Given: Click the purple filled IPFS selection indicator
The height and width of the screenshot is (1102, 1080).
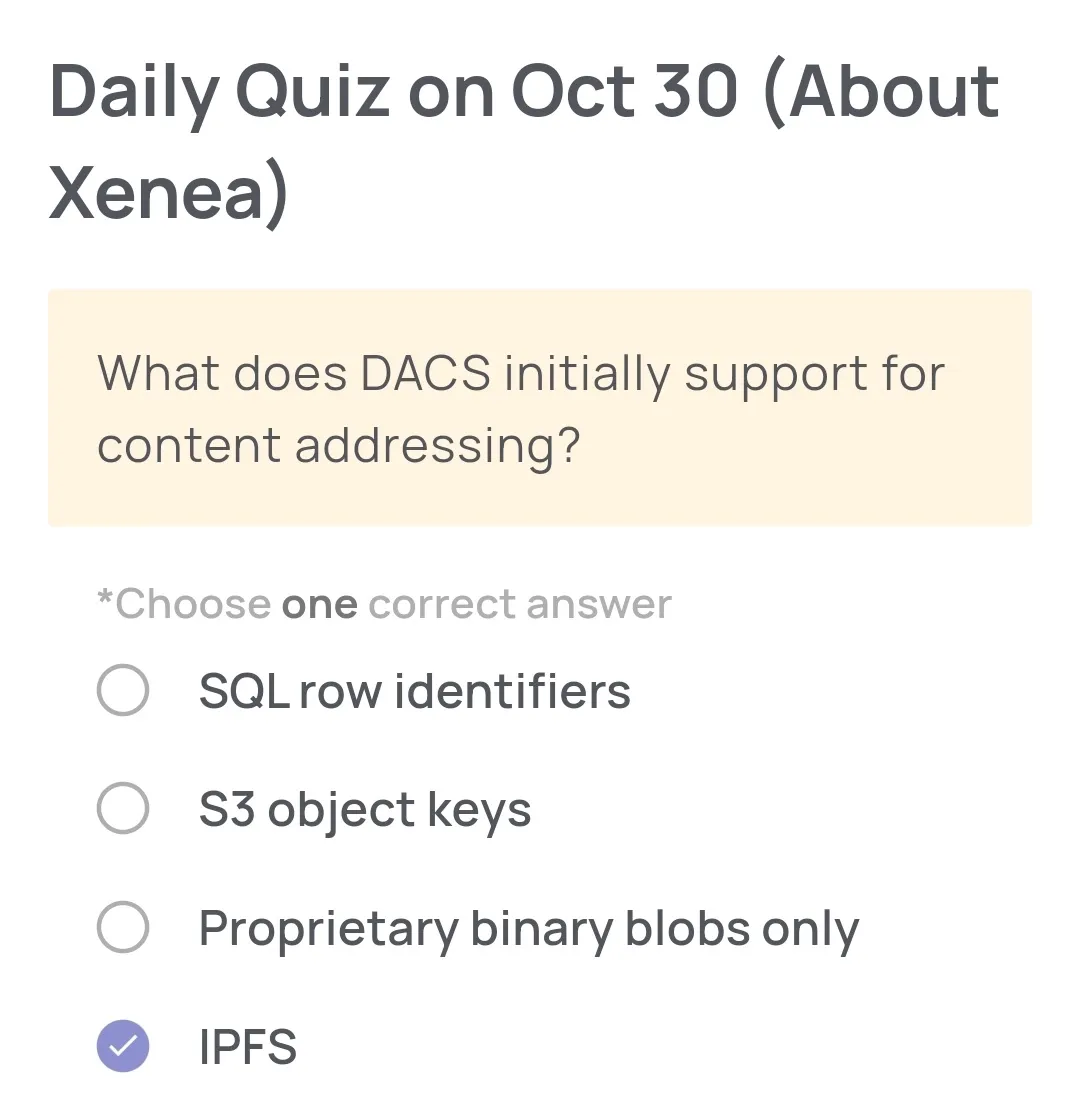Looking at the screenshot, I should (x=122, y=1046).
